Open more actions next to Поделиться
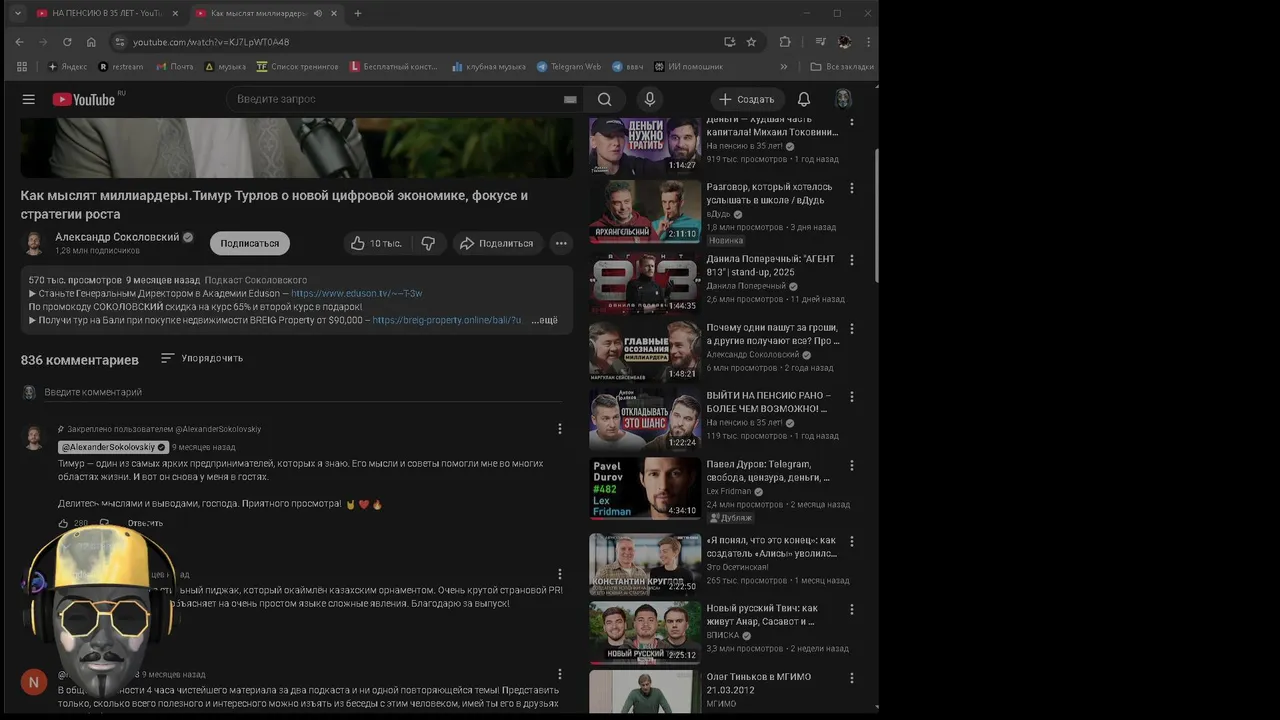This screenshot has width=1280, height=720. coord(561,243)
